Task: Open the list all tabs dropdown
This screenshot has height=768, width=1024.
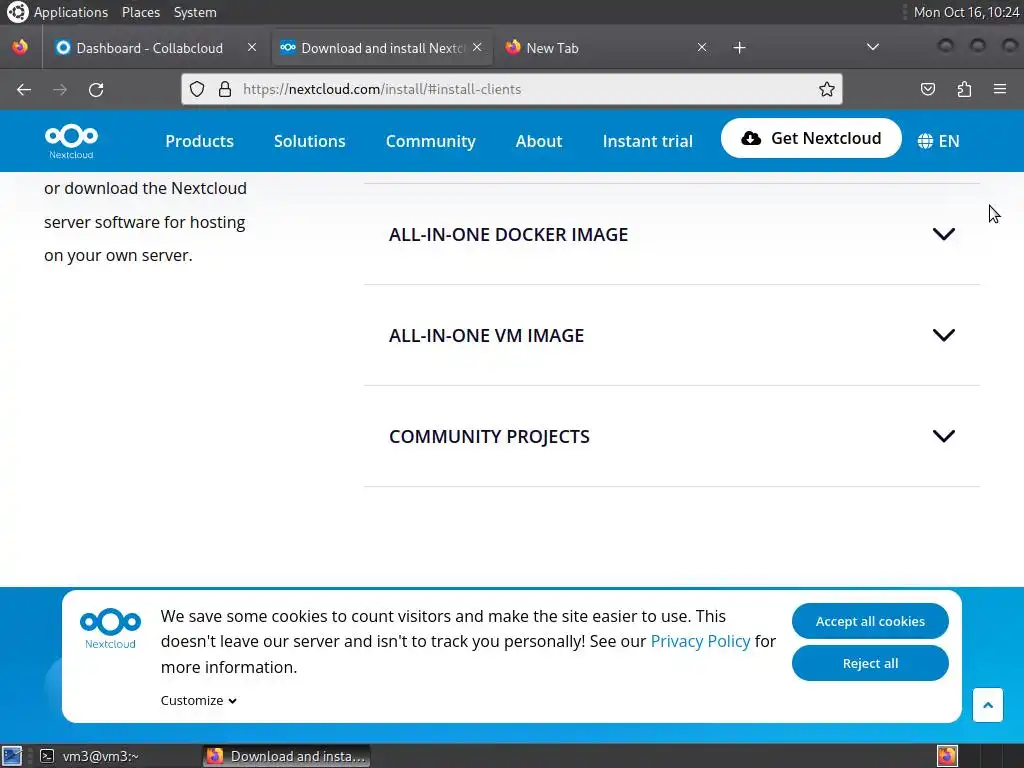Action: click(x=872, y=48)
